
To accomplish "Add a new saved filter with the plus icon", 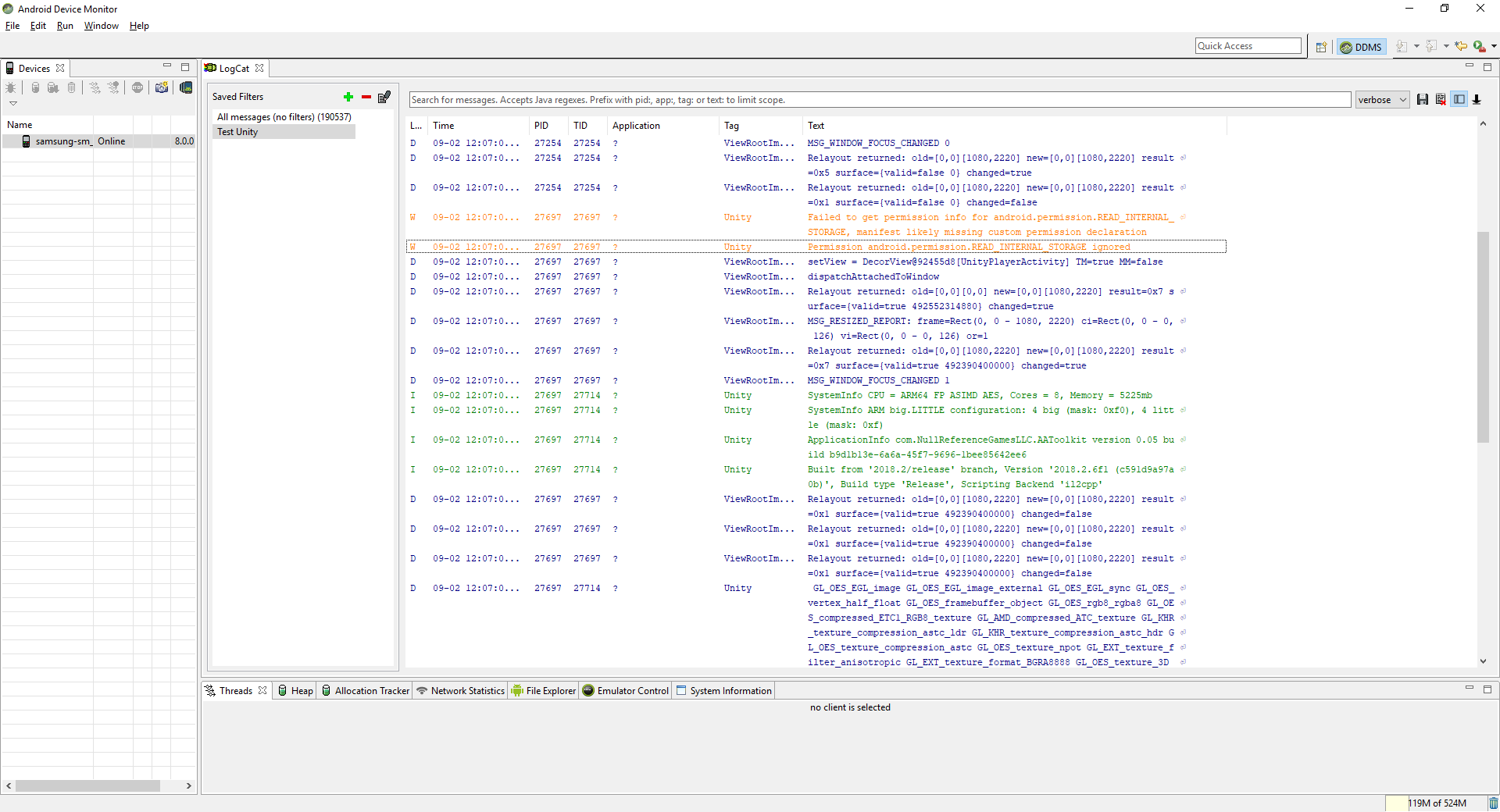I will [x=348, y=97].
